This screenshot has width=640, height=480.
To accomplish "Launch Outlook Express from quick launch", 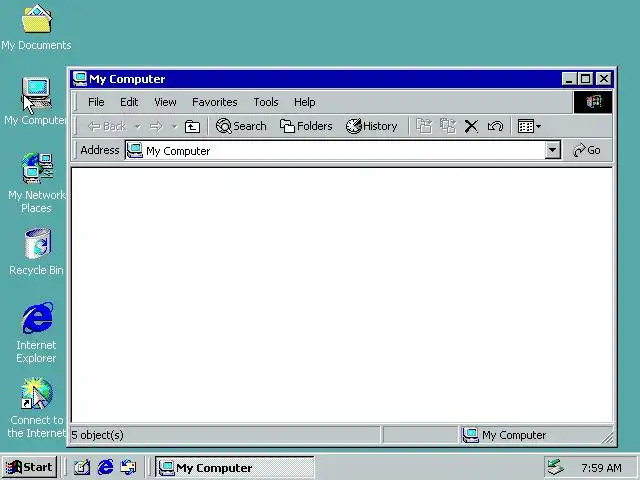I will pyautogui.click(x=129, y=467).
